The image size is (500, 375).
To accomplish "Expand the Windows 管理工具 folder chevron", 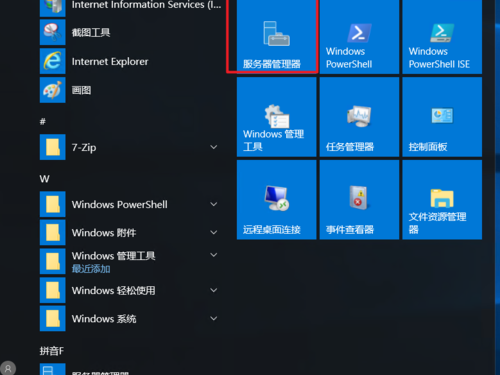I will pos(214,255).
